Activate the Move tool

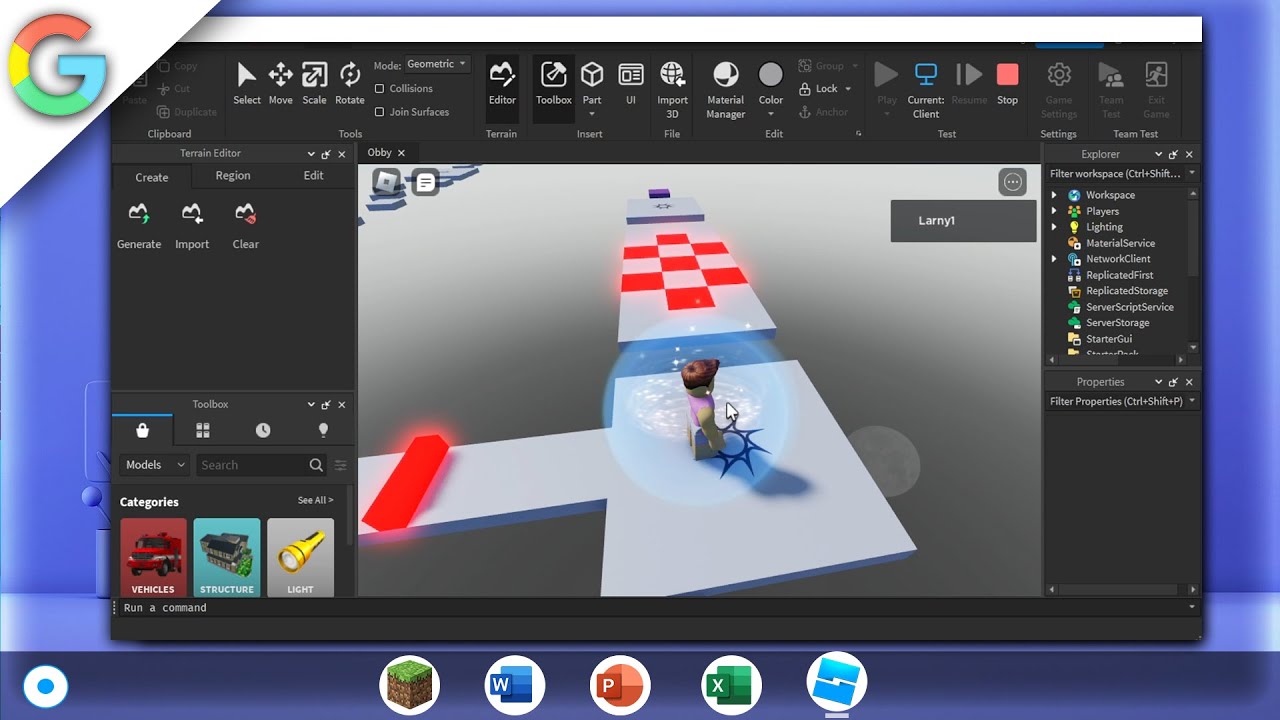point(281,83)
